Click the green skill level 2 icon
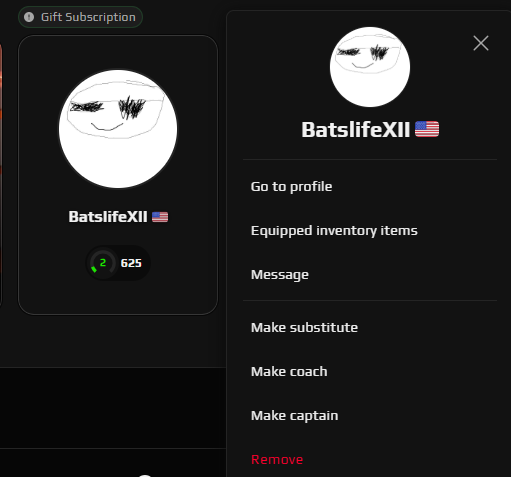The height and width of the screenshot is (477, 511). coord(103,263)
